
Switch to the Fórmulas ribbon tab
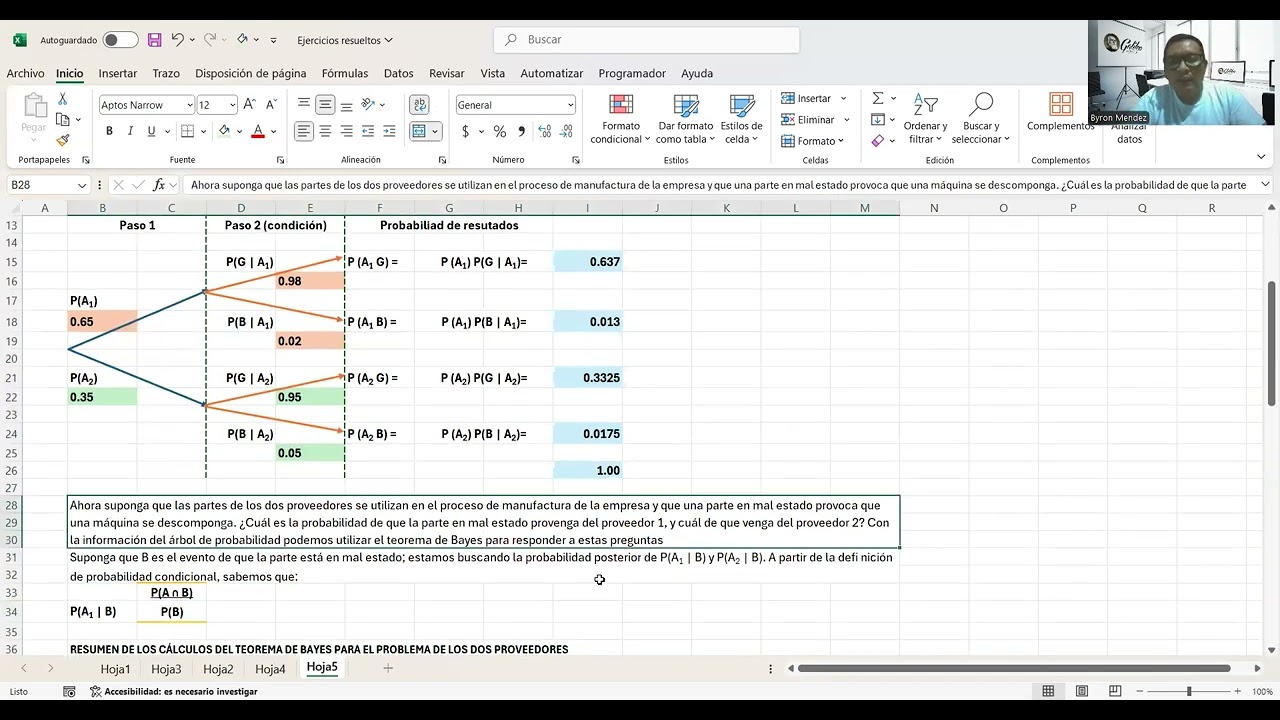click(x=345, y=73)
